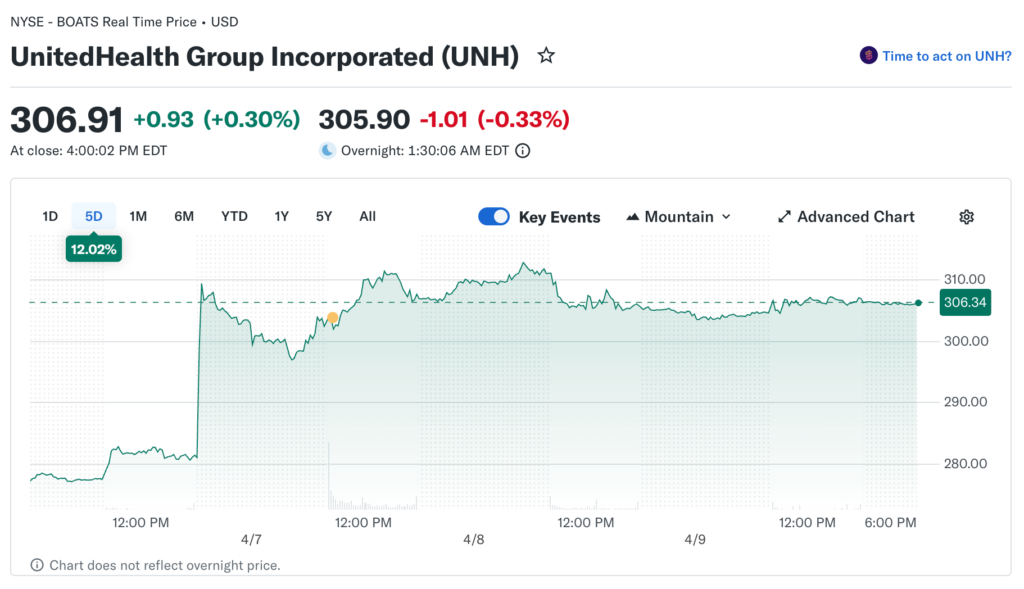The image size is (1024, 589).
Task: Toggle the Key Events switch off
Action: [x=494, y=217]
